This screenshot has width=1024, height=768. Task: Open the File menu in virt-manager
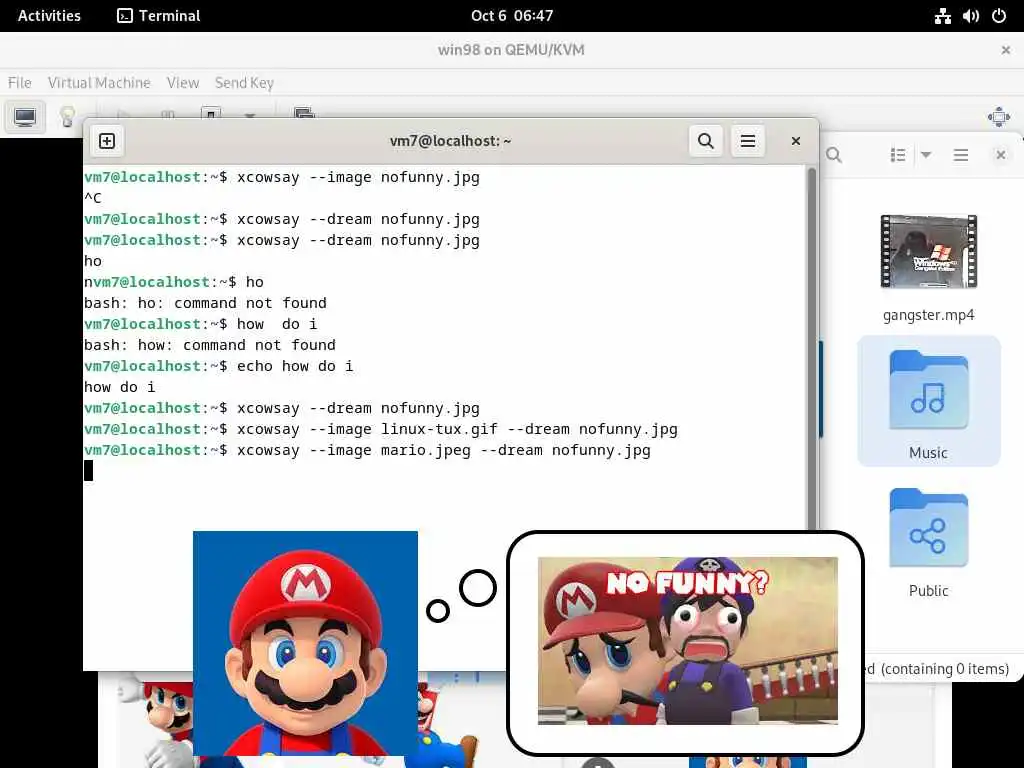(x=20, y=83)
